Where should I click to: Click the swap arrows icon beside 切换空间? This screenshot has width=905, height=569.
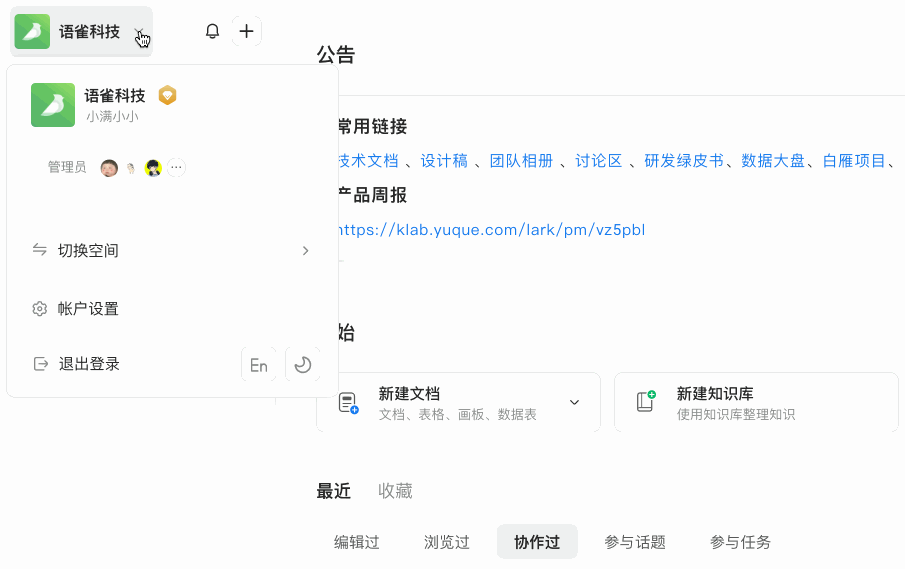(x=40, y=250)
